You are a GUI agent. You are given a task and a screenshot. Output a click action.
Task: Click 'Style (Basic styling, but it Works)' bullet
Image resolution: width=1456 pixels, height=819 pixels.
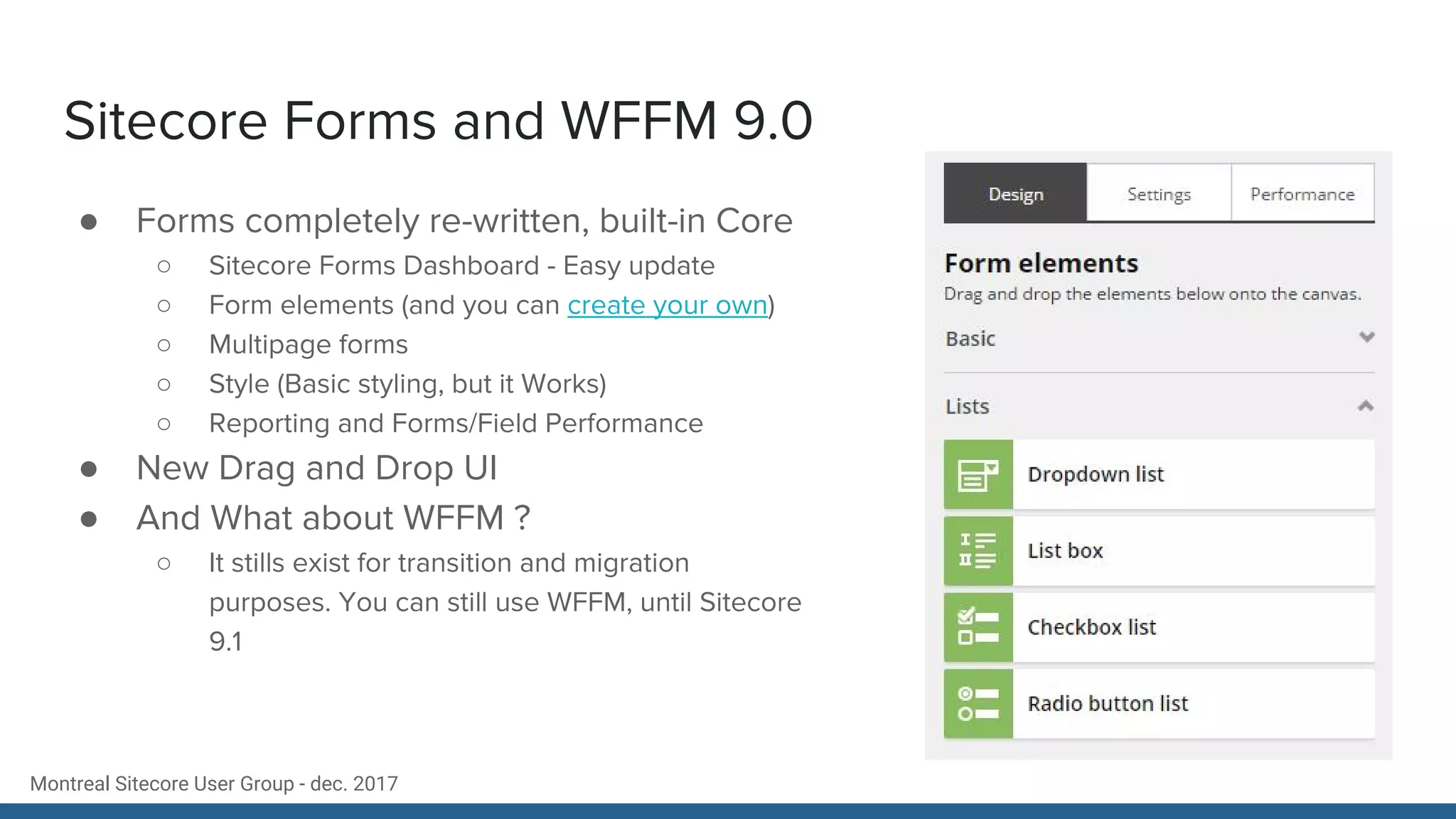tap(407, 384)
